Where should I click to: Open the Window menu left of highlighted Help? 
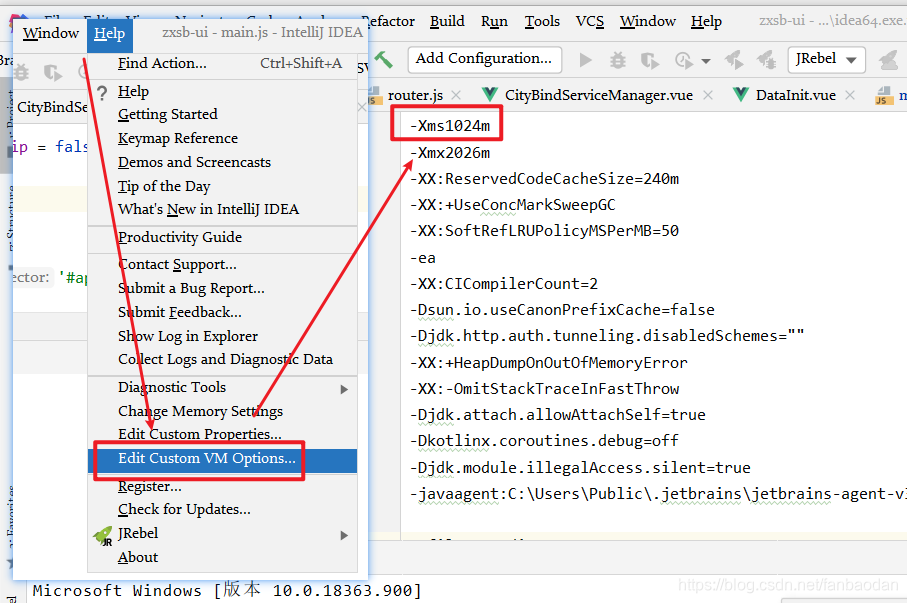pos(51,34)
